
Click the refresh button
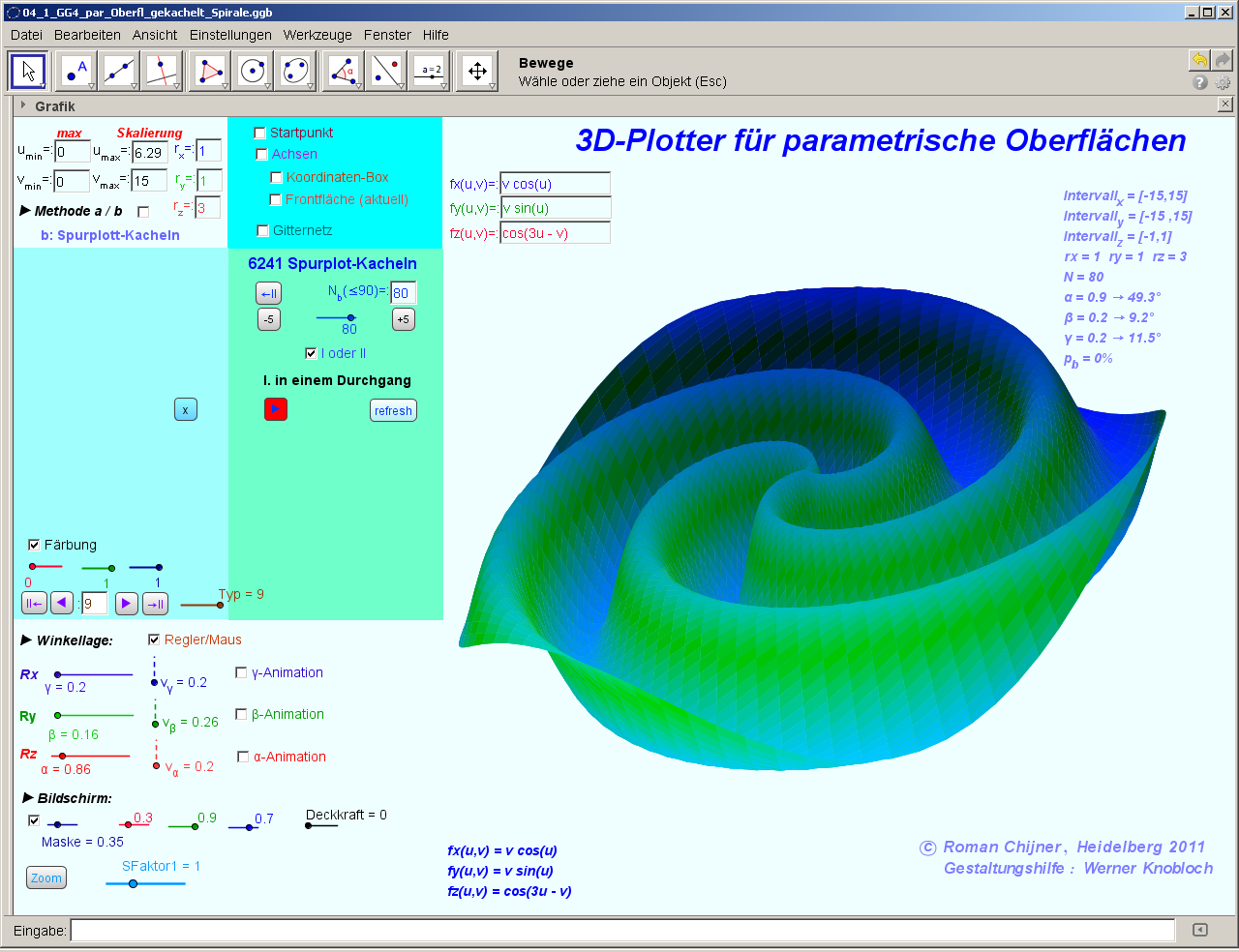[393, 411]
